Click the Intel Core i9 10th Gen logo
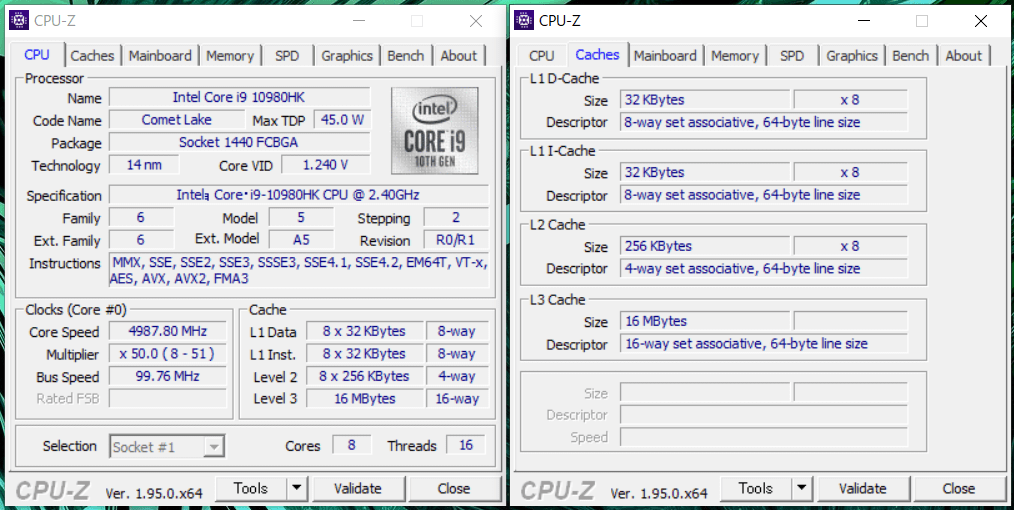Screen dimensions: 1014x510 [x=435, y=131]
